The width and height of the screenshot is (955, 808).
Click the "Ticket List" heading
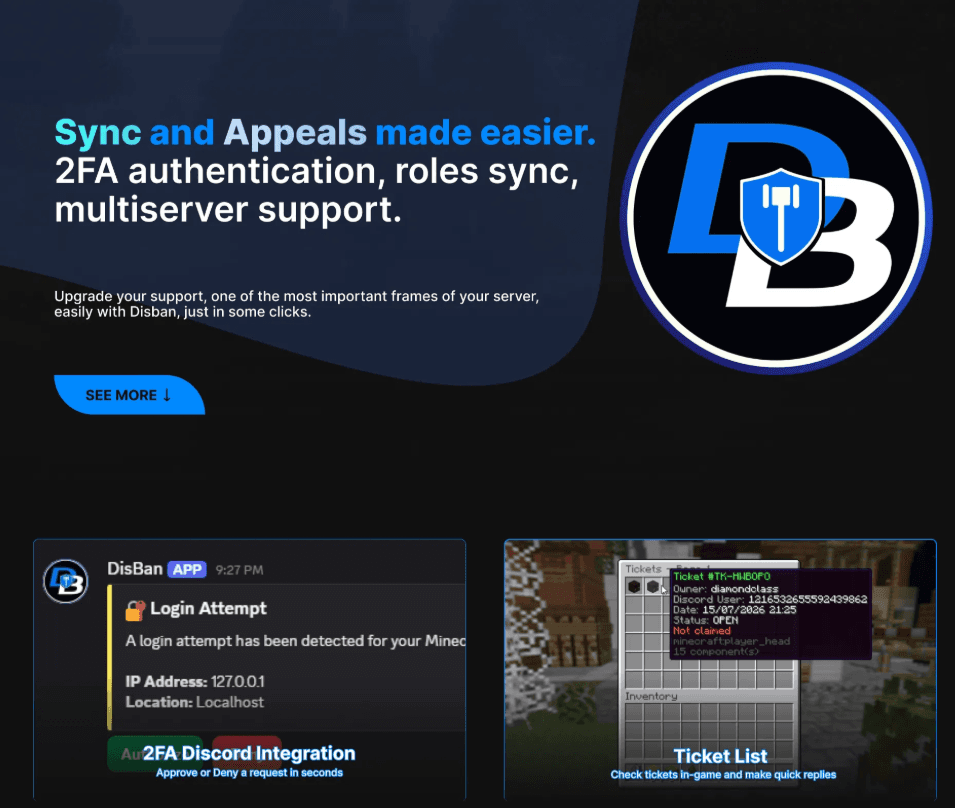pos(721,756)
